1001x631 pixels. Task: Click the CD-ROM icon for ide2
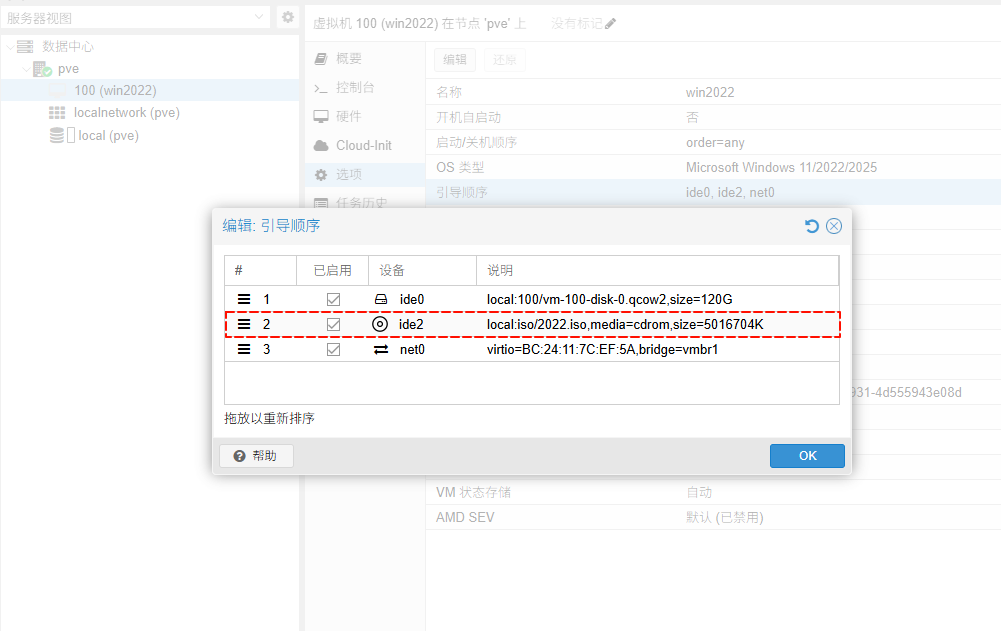[x=380, y=325]
